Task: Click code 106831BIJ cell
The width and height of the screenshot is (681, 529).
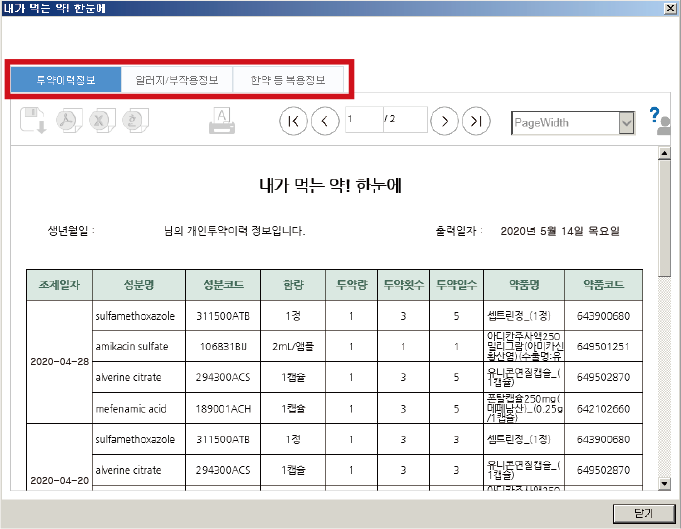Action: (223, 346)
